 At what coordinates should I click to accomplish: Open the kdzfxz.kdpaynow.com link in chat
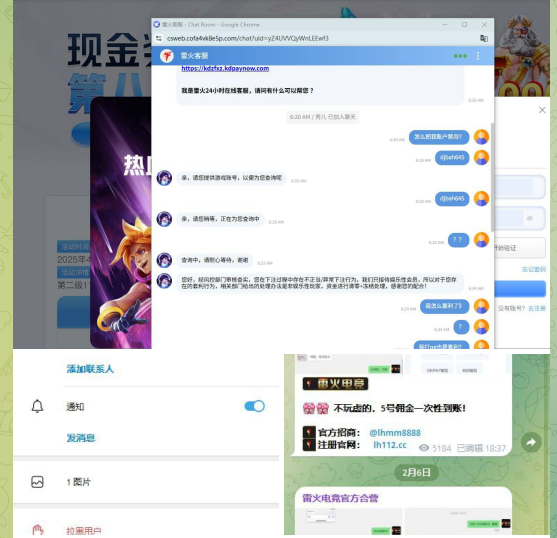point(225,68)
